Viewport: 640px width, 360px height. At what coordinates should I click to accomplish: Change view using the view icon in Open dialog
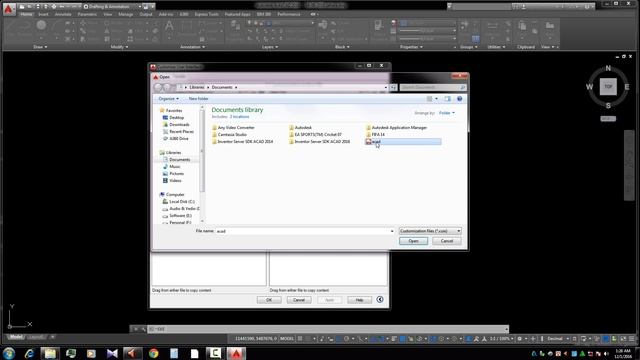click(x=429, y=99)
